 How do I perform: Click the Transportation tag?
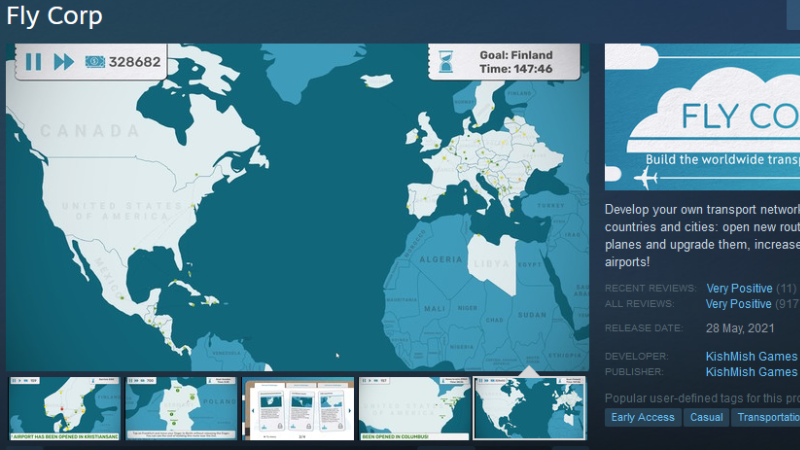tap(766, 417)
